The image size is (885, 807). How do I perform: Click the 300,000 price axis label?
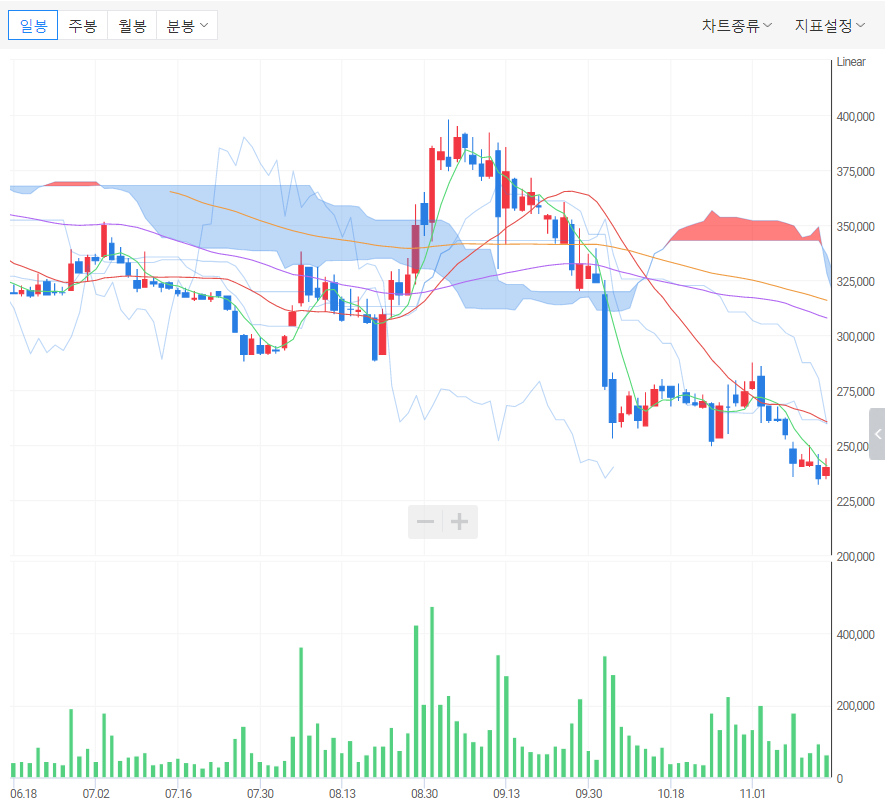855,337
